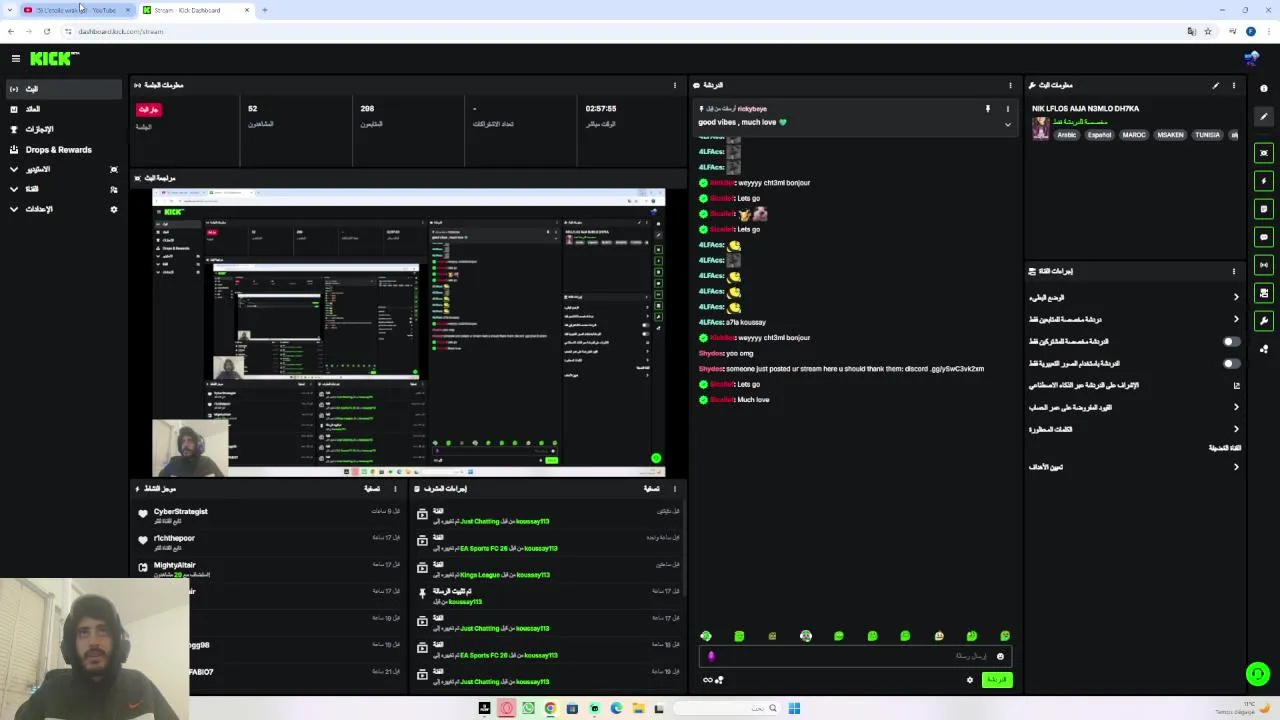
Task: Click the TUNISIA tag chip
Action: coord(1207,135)
